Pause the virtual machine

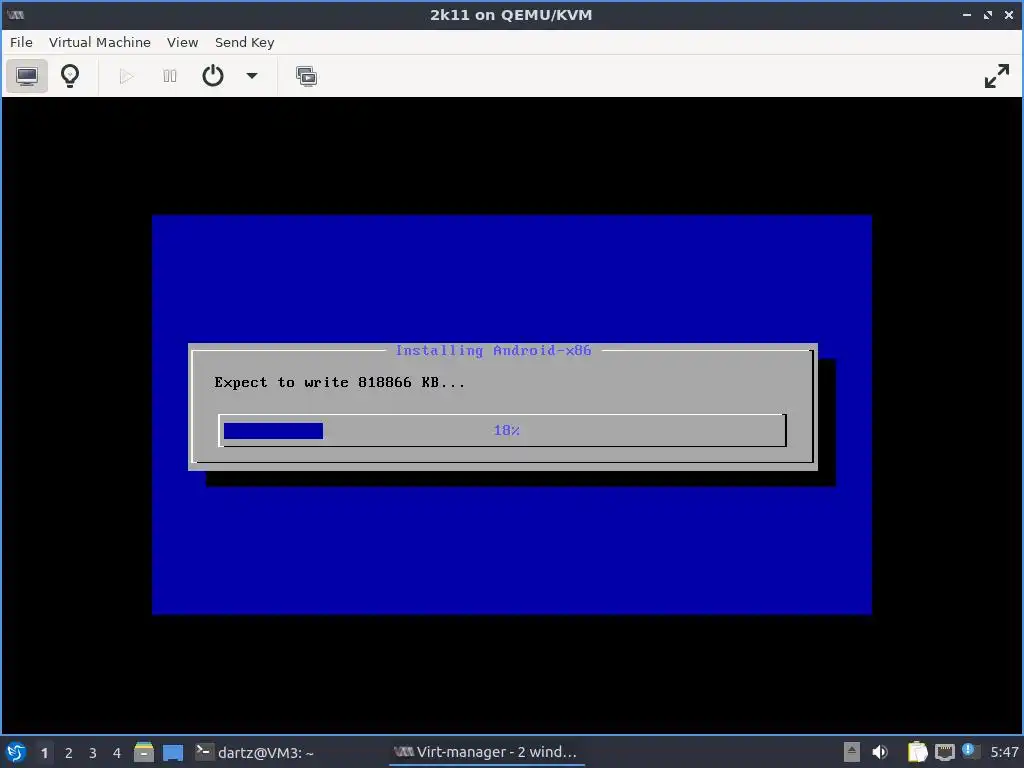click(170, 76)
